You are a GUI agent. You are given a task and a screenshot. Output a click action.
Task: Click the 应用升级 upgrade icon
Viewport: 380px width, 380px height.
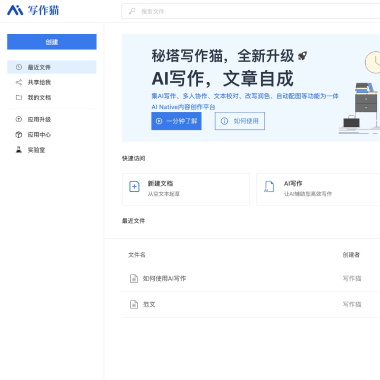click(19, 119)
